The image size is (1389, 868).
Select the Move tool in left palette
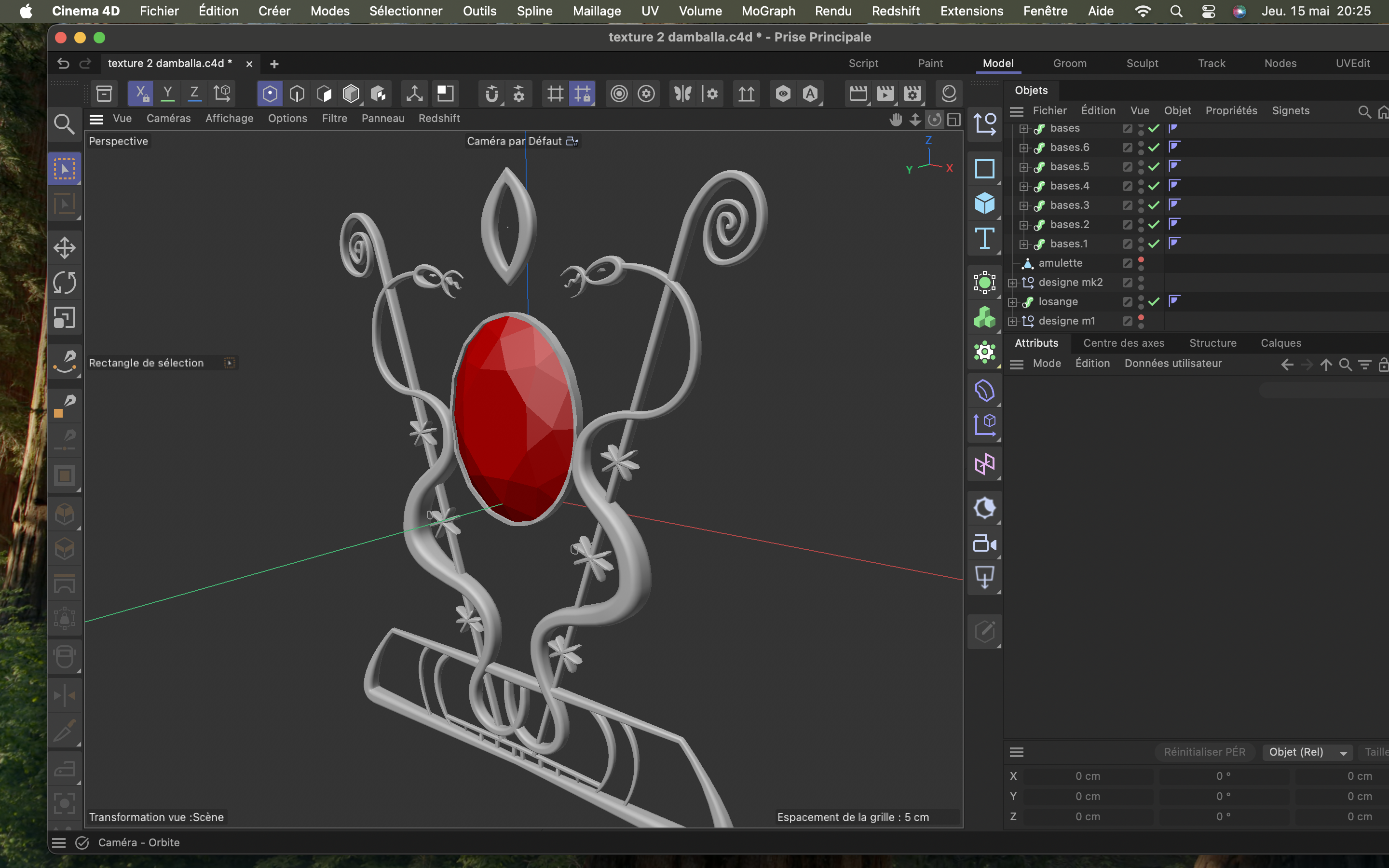coord(64,248)
